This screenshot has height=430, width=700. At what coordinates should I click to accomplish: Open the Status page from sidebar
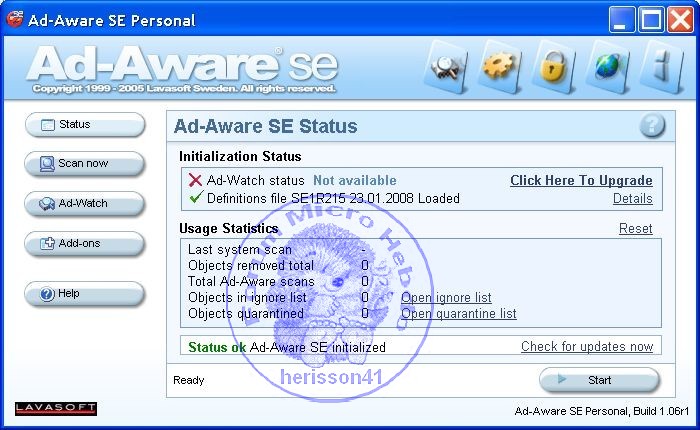click(x=85, y=125)
